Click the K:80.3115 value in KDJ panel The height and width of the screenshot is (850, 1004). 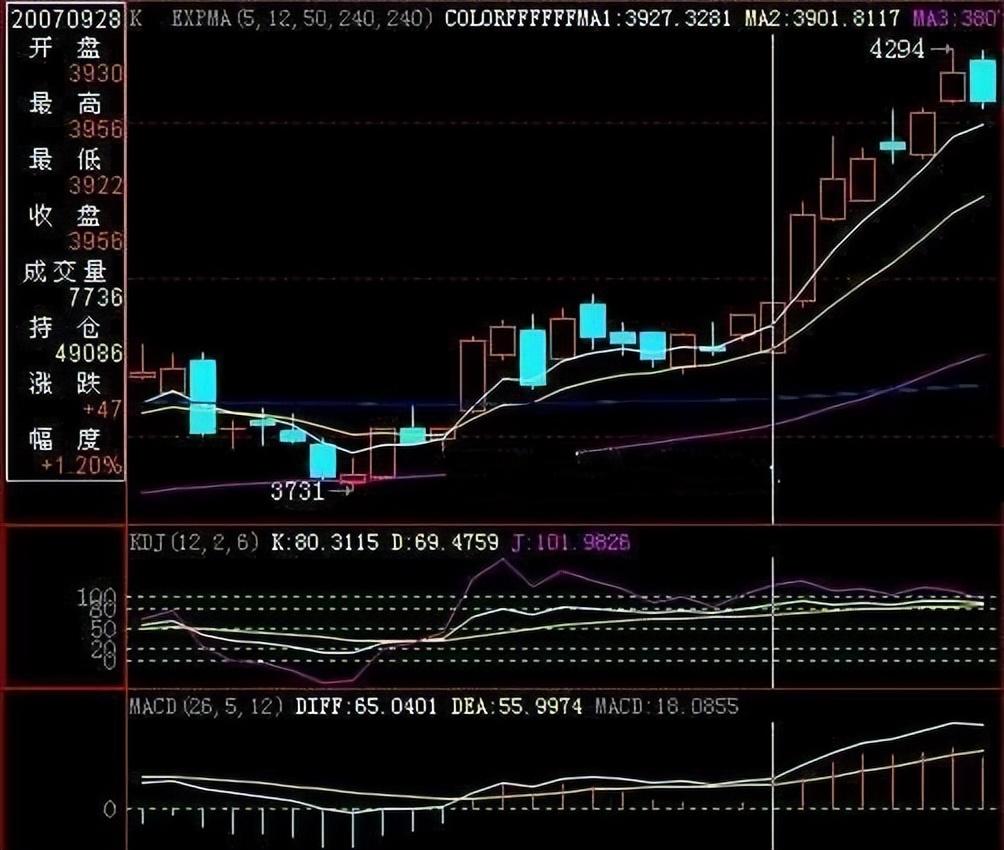[x=322, y=542]
